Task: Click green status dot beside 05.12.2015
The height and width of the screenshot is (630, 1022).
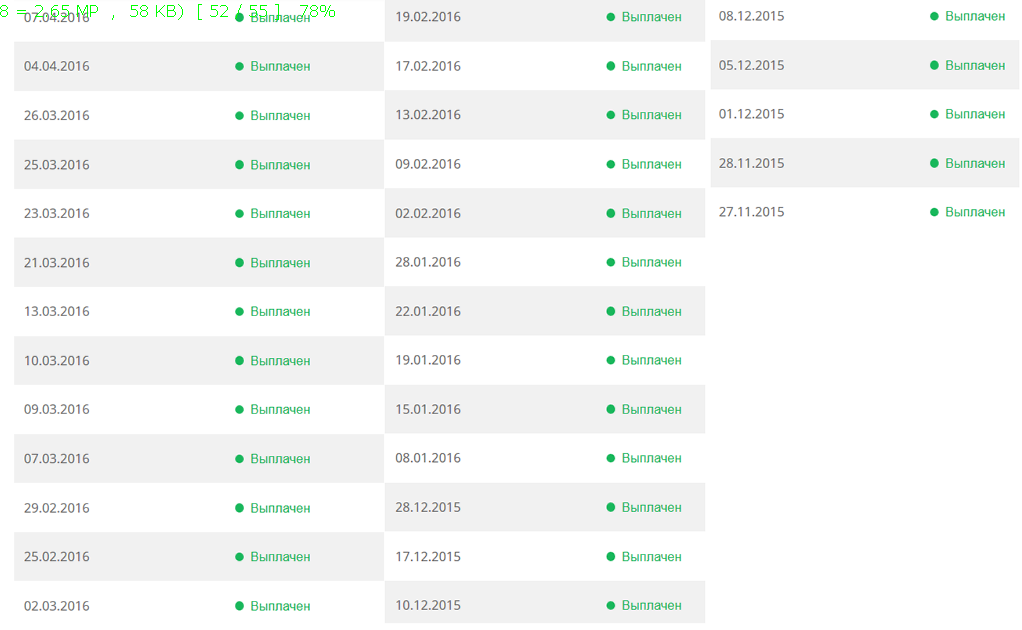Action: pos(935,65)
